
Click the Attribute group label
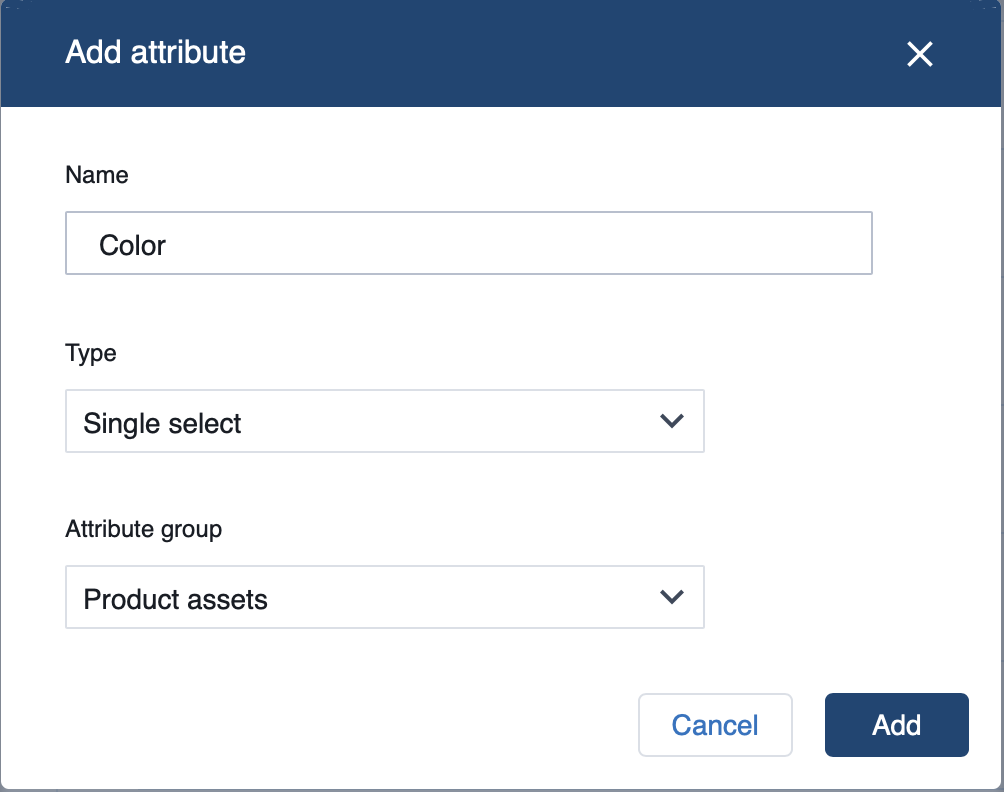[x=143, y=529]
